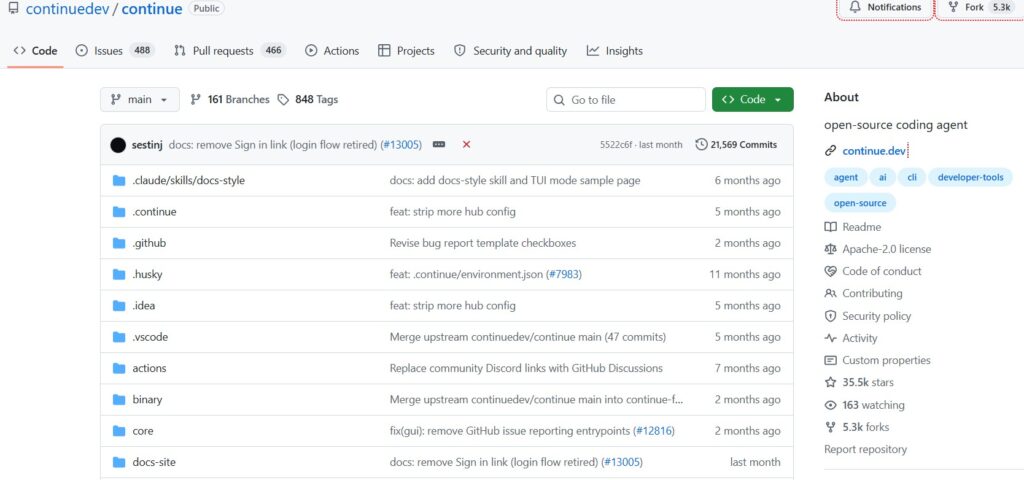Viewport: 1024px width, 480px height.
Task: Open the actions folder name
Action: coord(150,368)
